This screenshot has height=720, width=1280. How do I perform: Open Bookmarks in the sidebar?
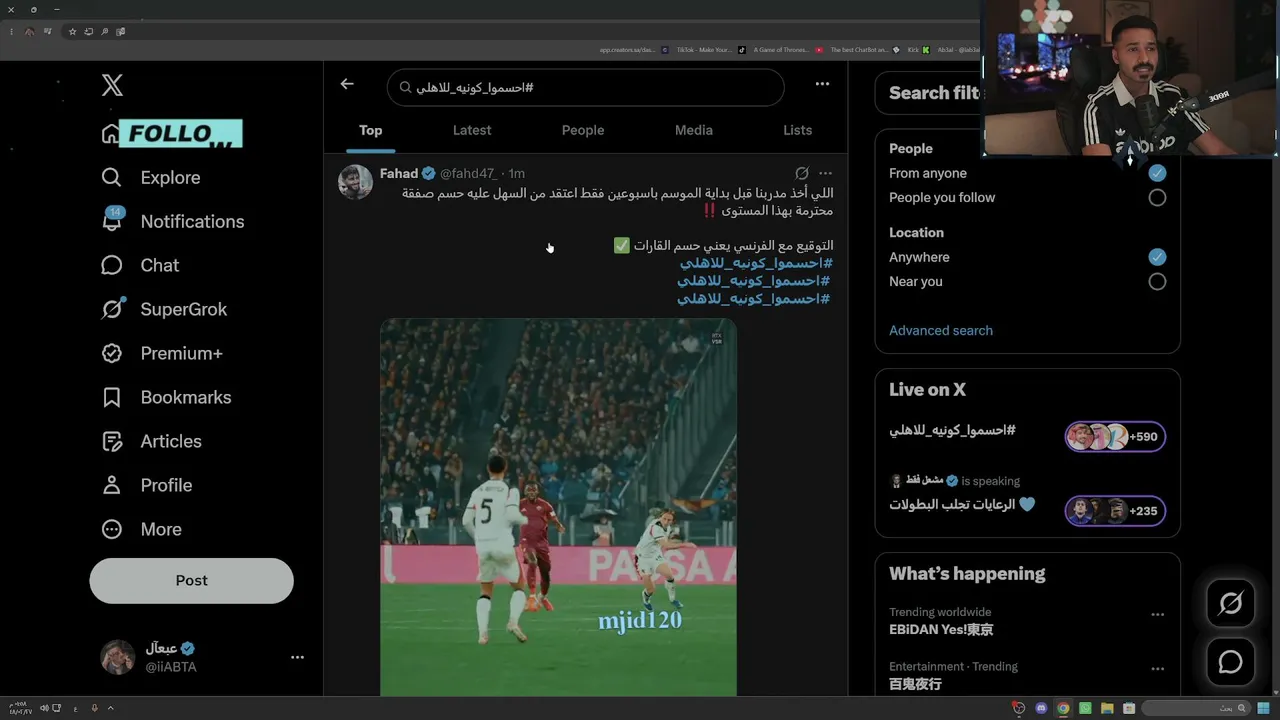pyautogui.click(x=166, y=397)
